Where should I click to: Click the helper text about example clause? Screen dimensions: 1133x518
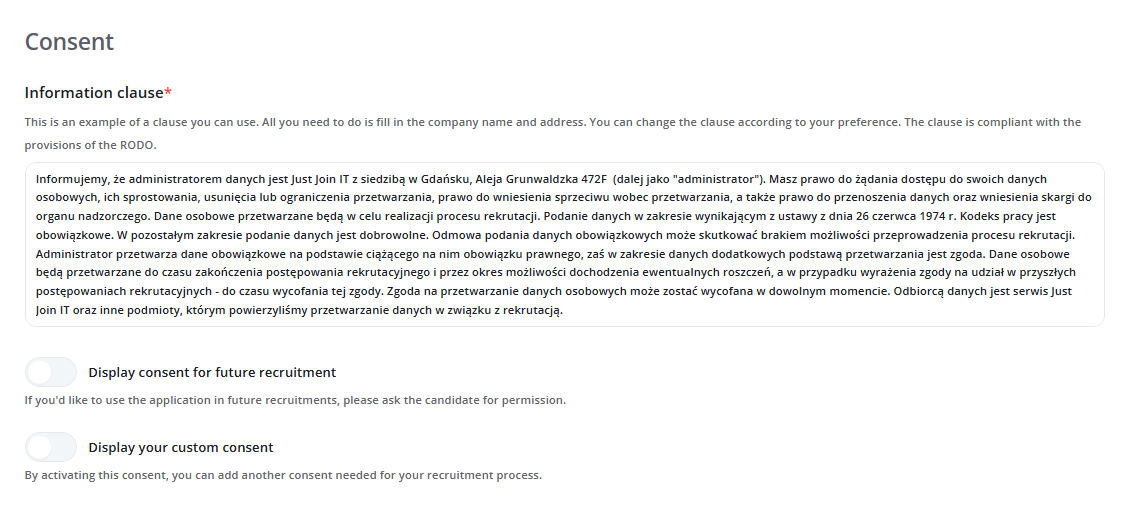(552, 122)
